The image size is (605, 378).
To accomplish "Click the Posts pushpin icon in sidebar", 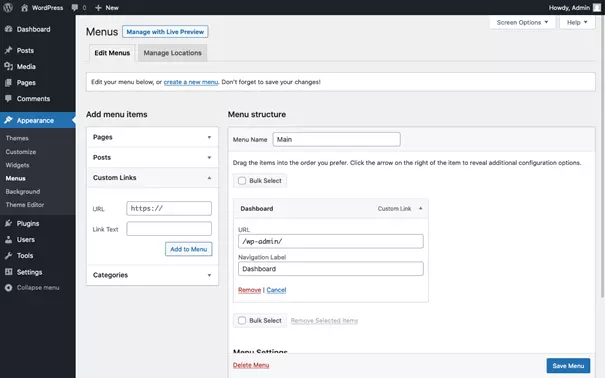I will [x=8, y=50].
